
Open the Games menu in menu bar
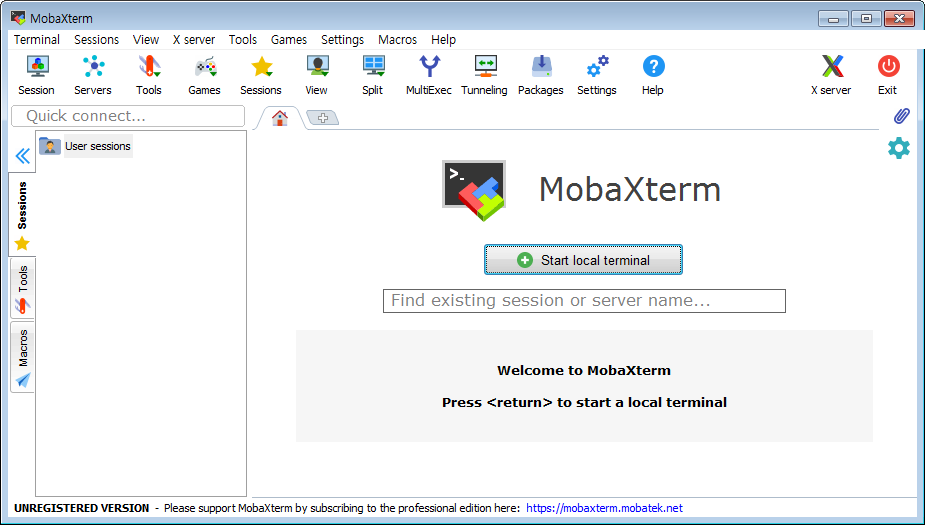(289, 40)
